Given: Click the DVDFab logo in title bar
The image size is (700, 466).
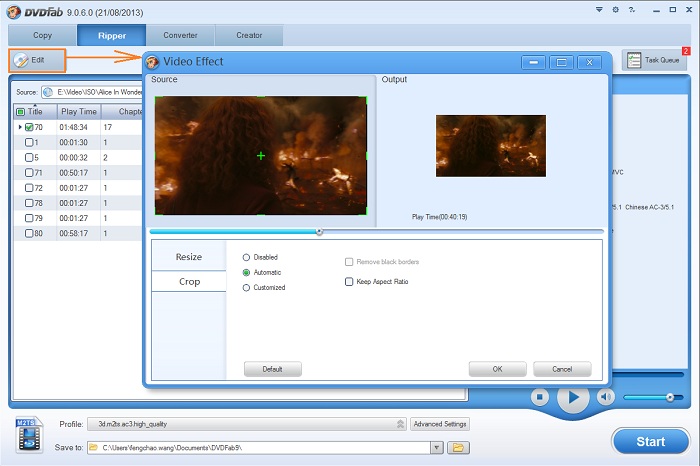Looking at the screenshot, I should point(14,12).
